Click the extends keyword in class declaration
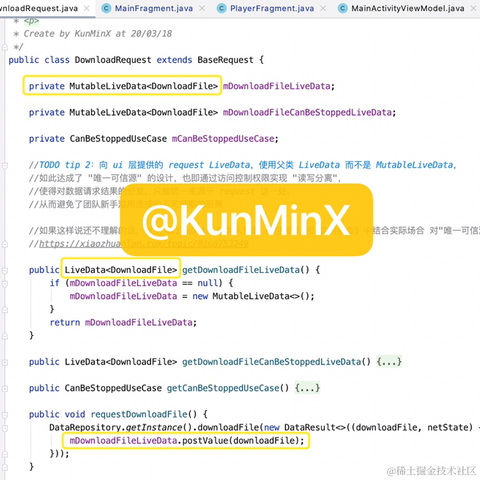This screenshot has width=480, height=480. tap(174, 60)
